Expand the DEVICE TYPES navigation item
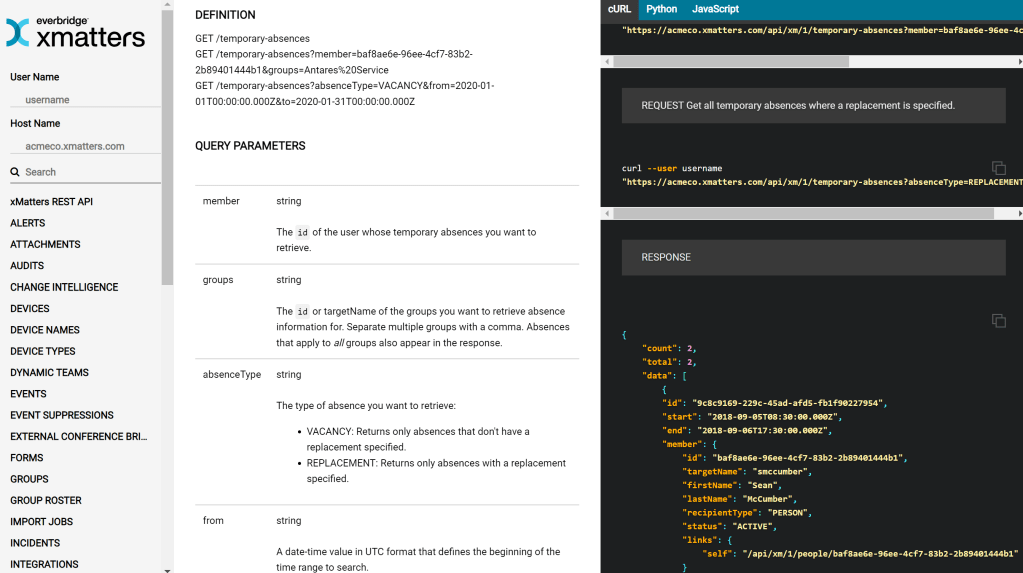The width and height of the screenshot is (1023, 573). click(43, 351)
